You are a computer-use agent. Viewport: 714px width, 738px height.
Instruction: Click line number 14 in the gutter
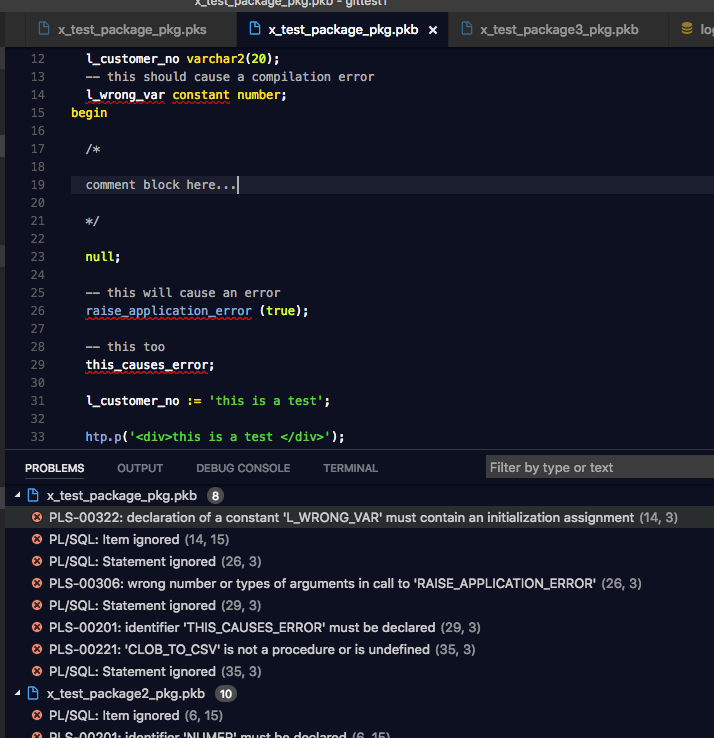pos(38,95)
